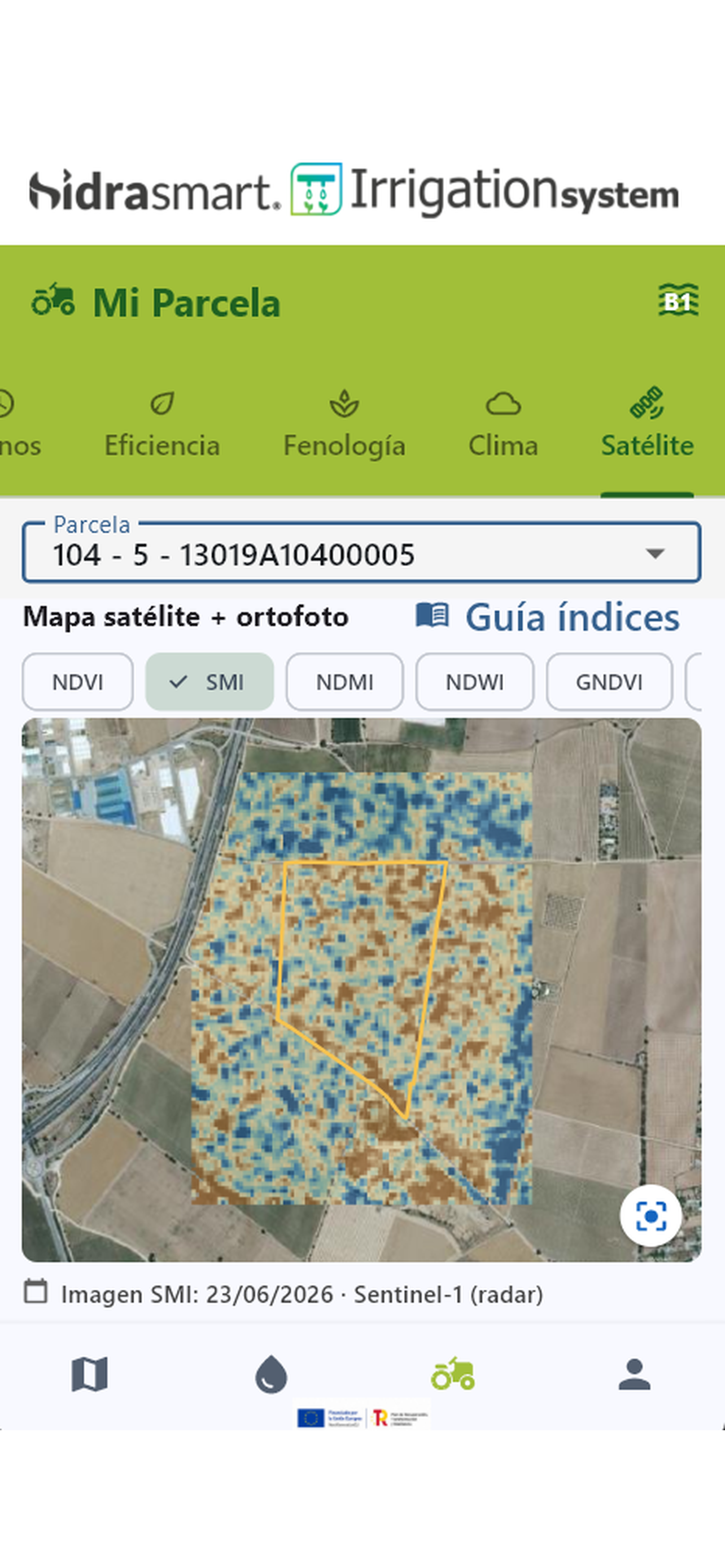Viewport: 725px width, 1568px height.
Task: Select the NDWI index chip
Action: [x=475, y=682]
